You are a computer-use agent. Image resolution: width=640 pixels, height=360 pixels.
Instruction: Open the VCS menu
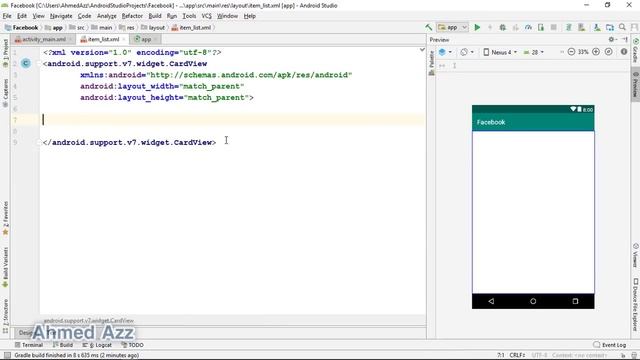207,16
